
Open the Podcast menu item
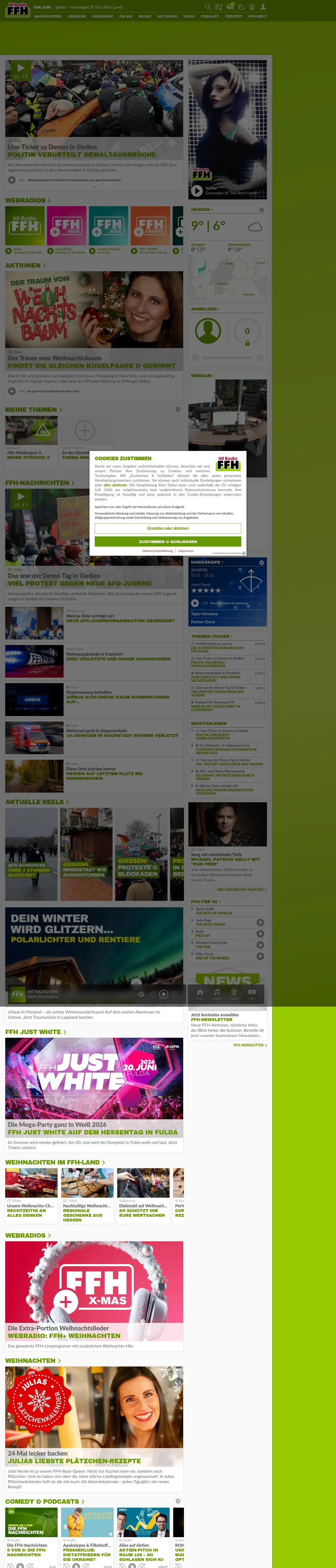coord(210,16)
